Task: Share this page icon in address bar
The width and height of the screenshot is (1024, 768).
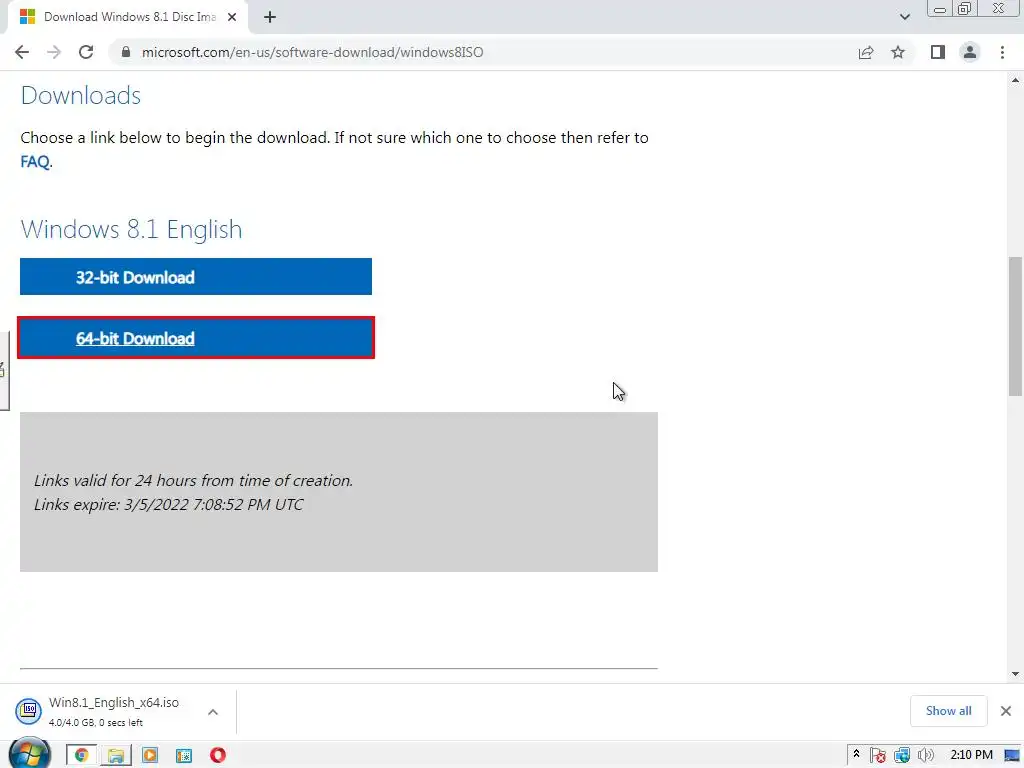Action: [x=866, y=52]
